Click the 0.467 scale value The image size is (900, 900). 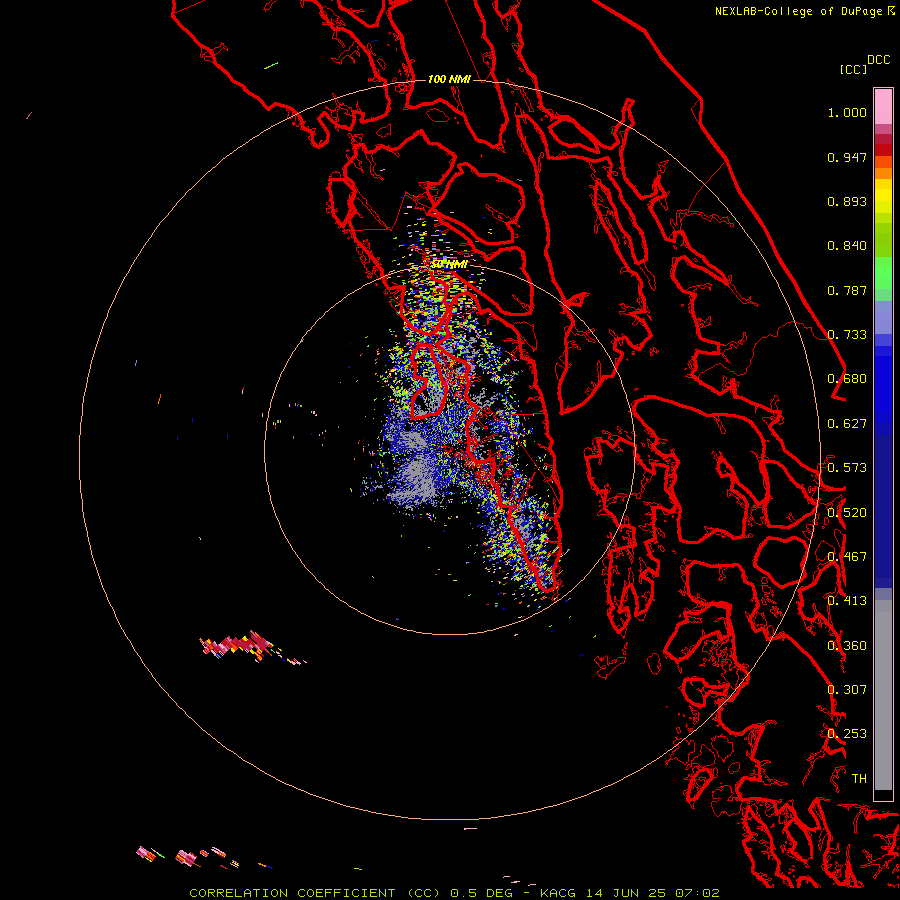[x=847, y=557]
